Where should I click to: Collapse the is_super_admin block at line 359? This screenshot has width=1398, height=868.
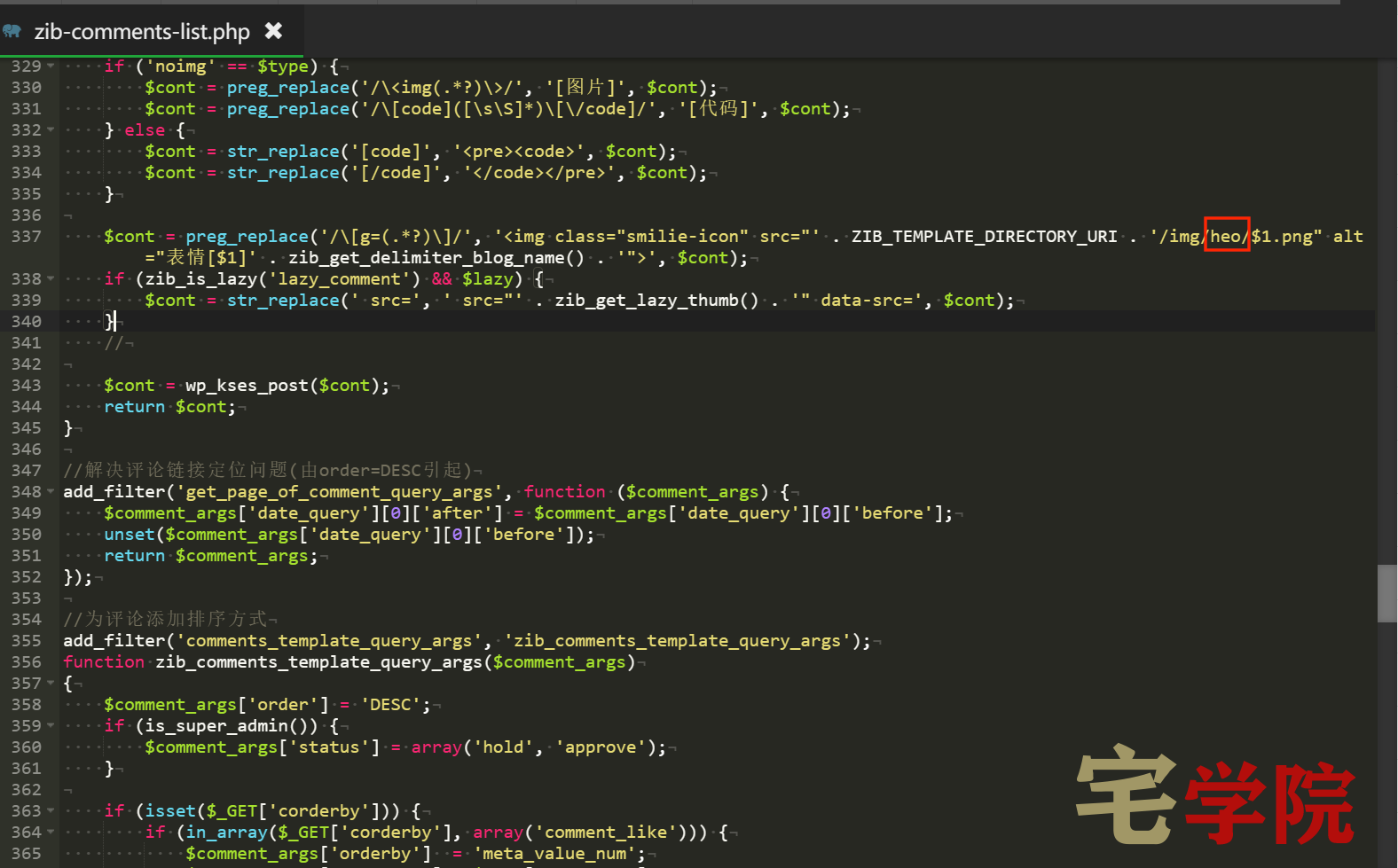coord(51,726)
